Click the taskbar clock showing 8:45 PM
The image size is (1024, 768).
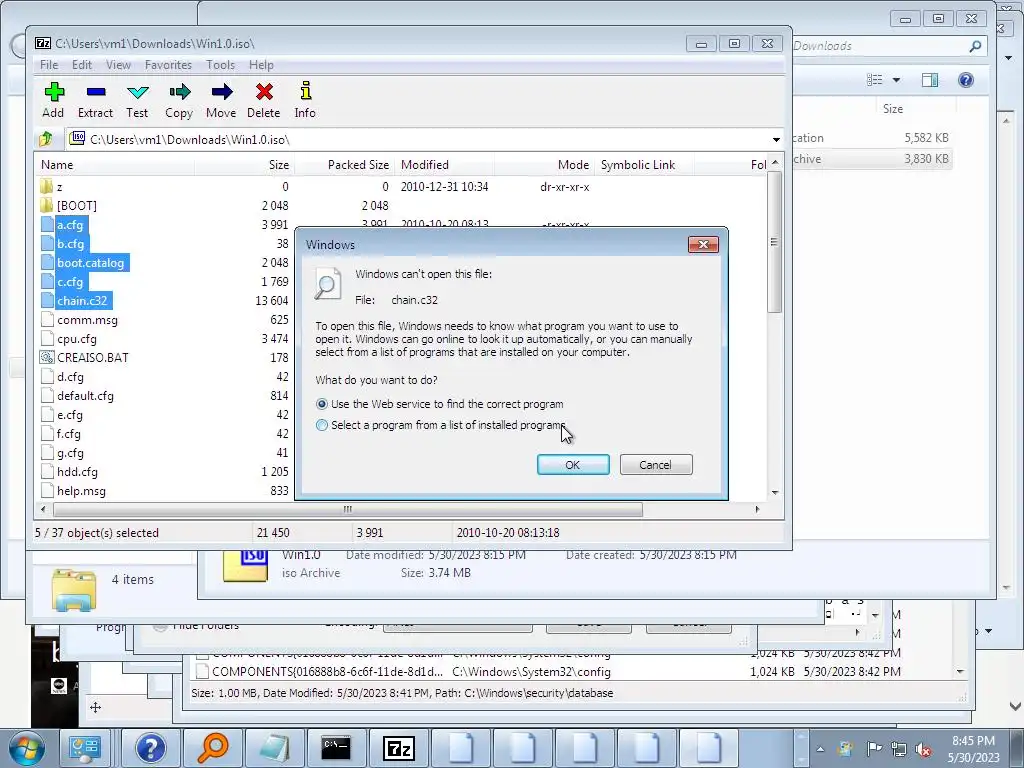pyautogui.click(x=973, y=749)
